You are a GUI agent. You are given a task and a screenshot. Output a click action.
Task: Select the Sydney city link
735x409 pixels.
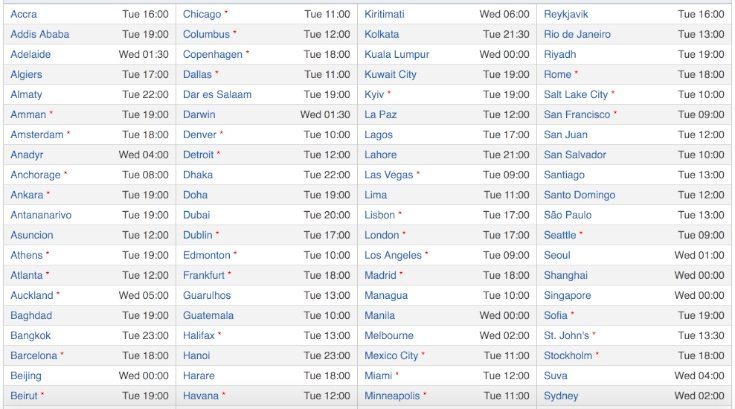[561, 396]
